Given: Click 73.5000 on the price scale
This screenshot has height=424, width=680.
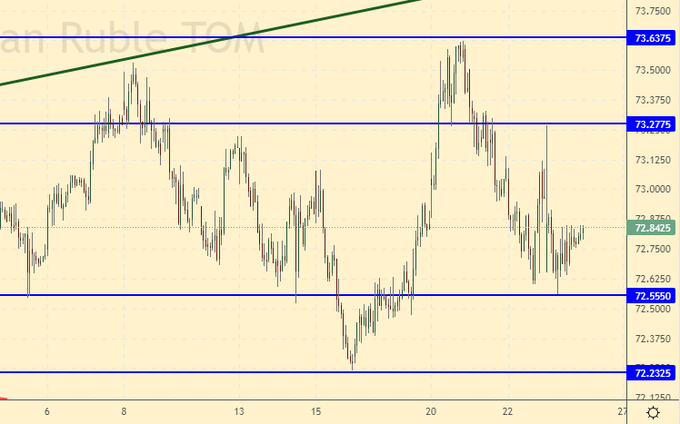Looking at the screenshot, I should click(x=653, y=70).
